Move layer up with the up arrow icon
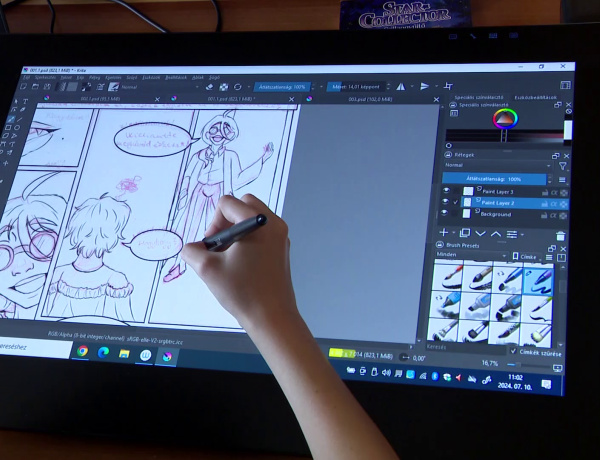 [x=497, y=233]
